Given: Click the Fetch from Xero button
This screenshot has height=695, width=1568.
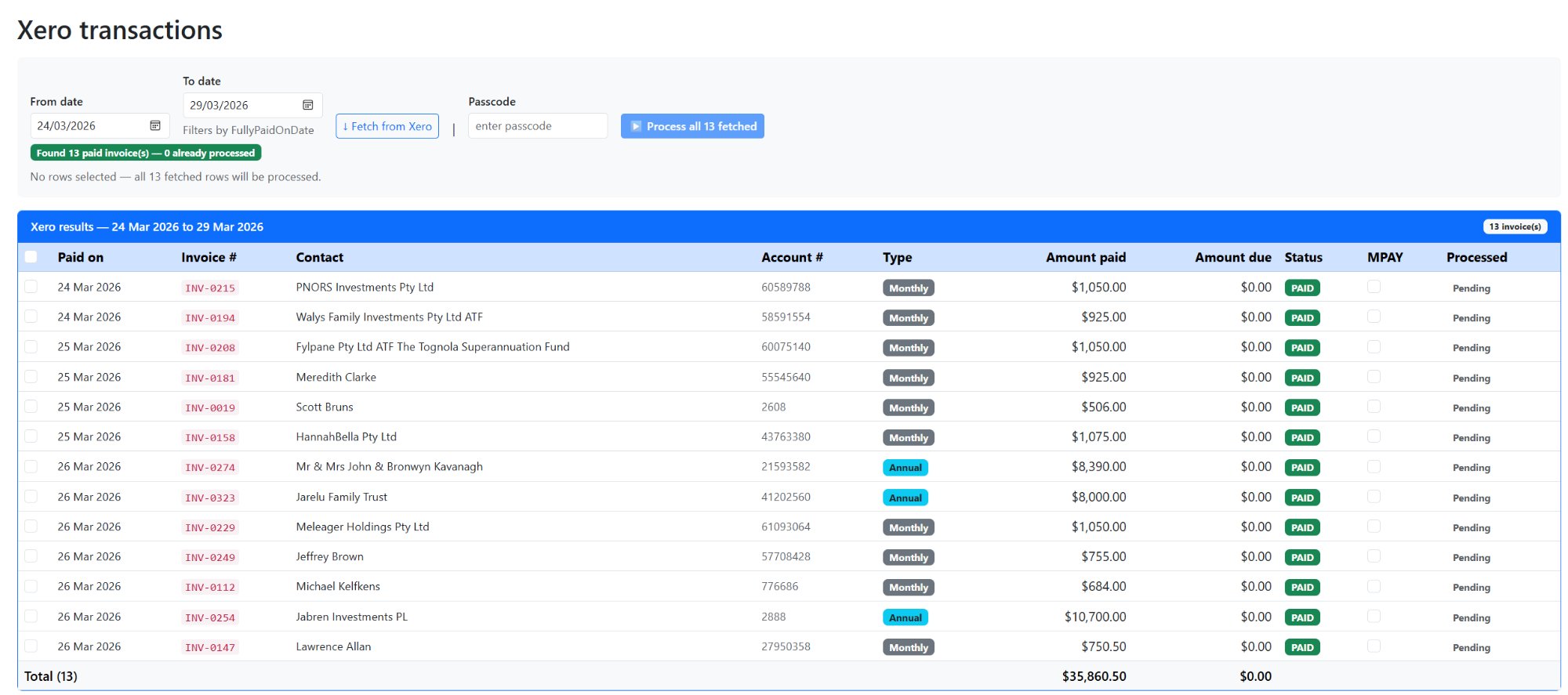Looking at the screenshot, I should [387, 126].
